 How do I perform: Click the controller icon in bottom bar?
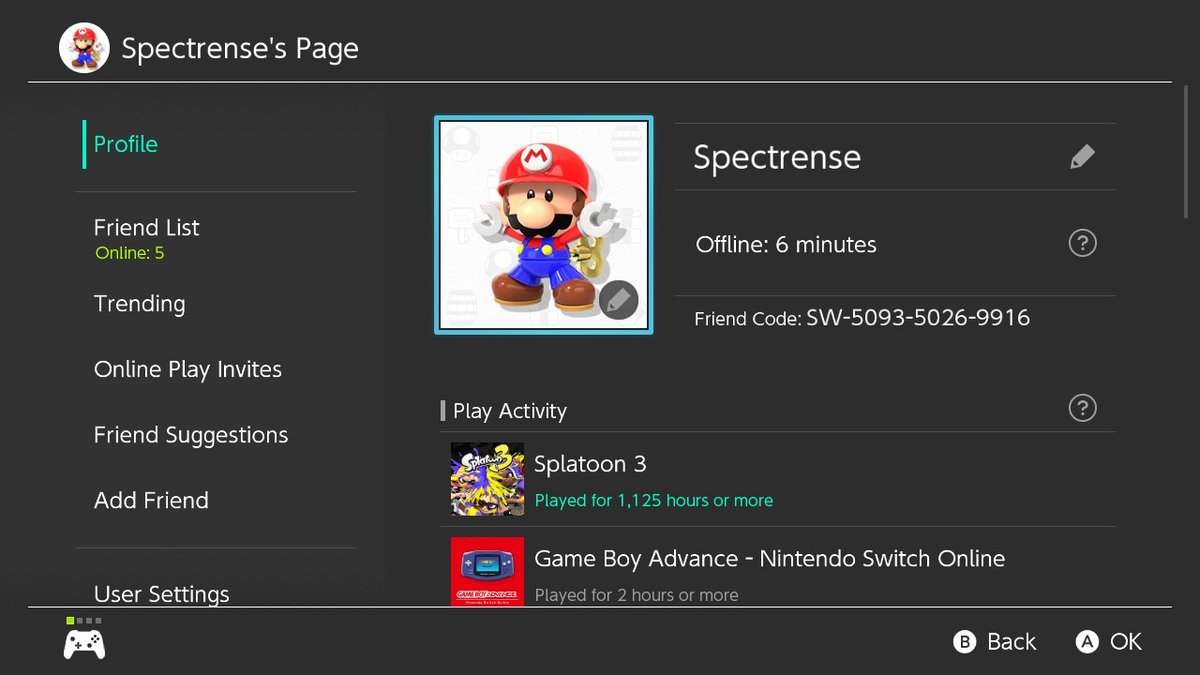pyautogui.click(x=84, y=643)
